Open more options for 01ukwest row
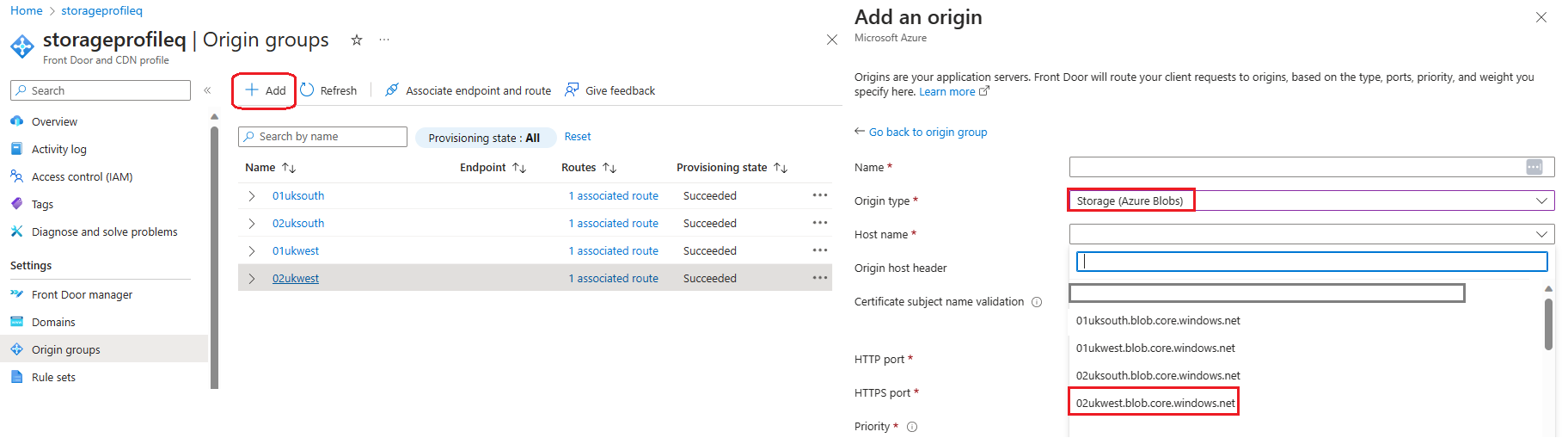1568x438 pixels. [820, 250]
